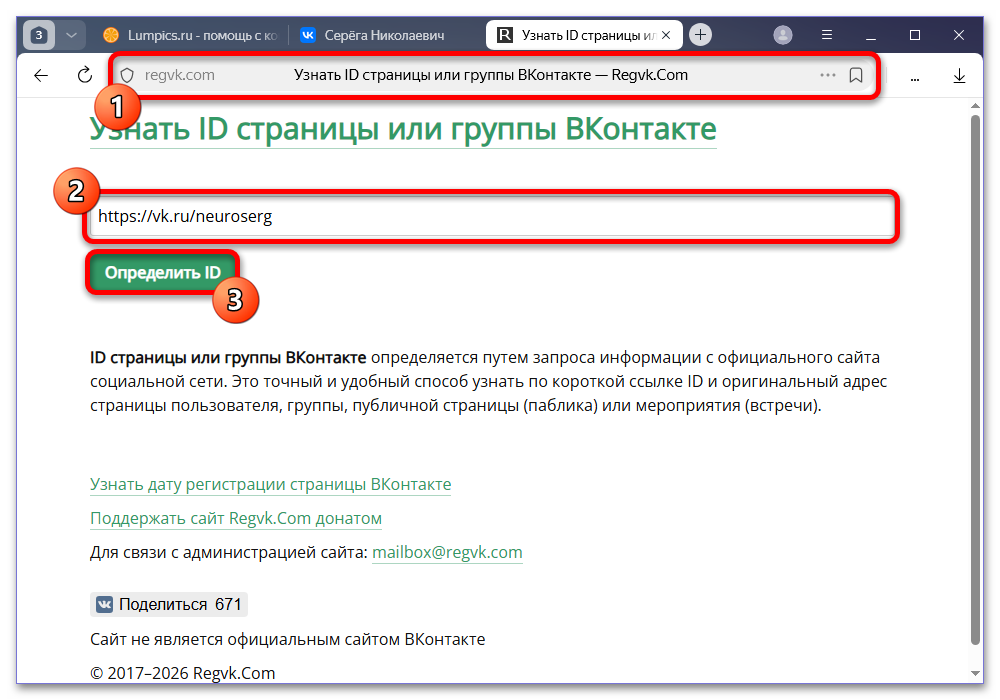The width and height of the screenshot is (1000, 700).
Task: Open Поддержать сайт Regvk.Com донатом link
Action: pos(236,518)
